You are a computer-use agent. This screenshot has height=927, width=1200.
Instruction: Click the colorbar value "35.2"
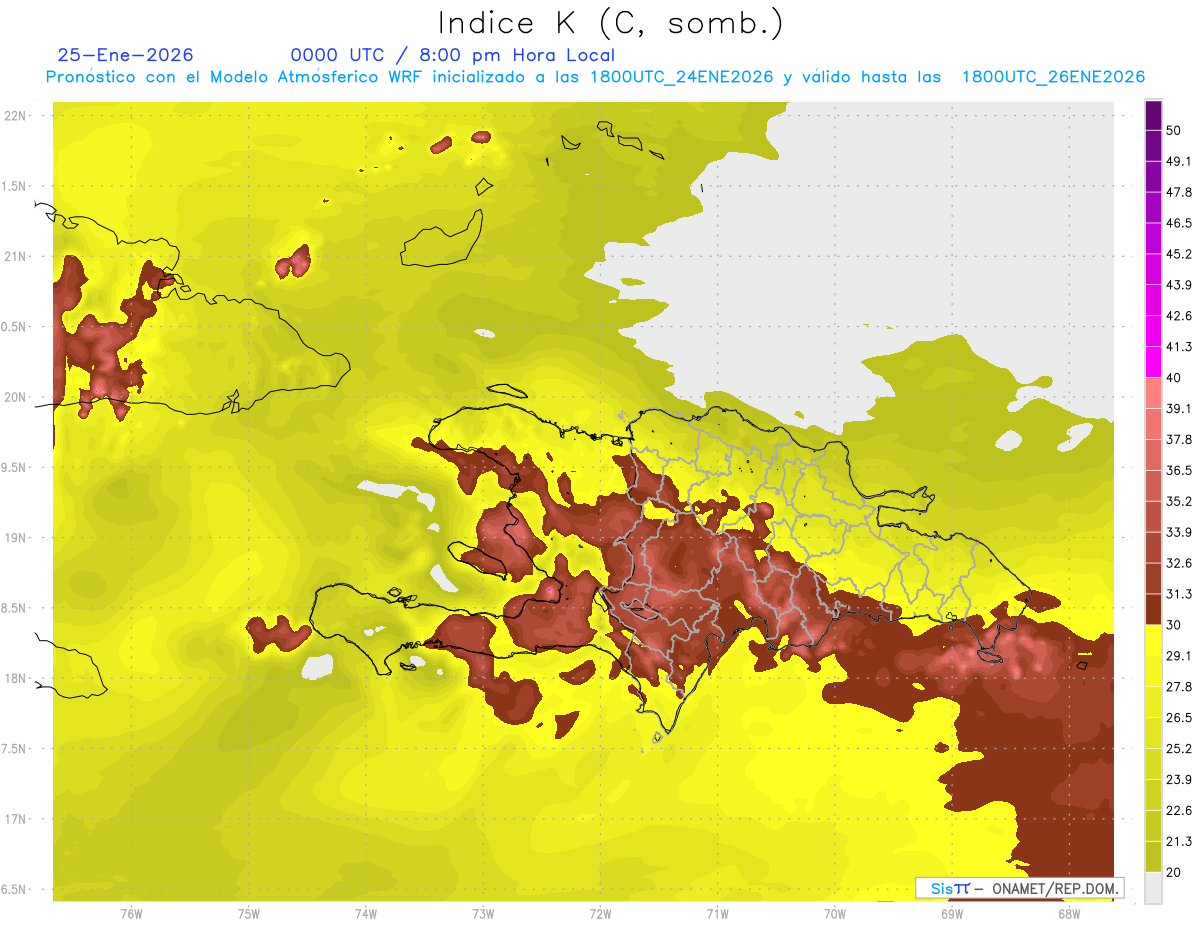click(1179, 501)
